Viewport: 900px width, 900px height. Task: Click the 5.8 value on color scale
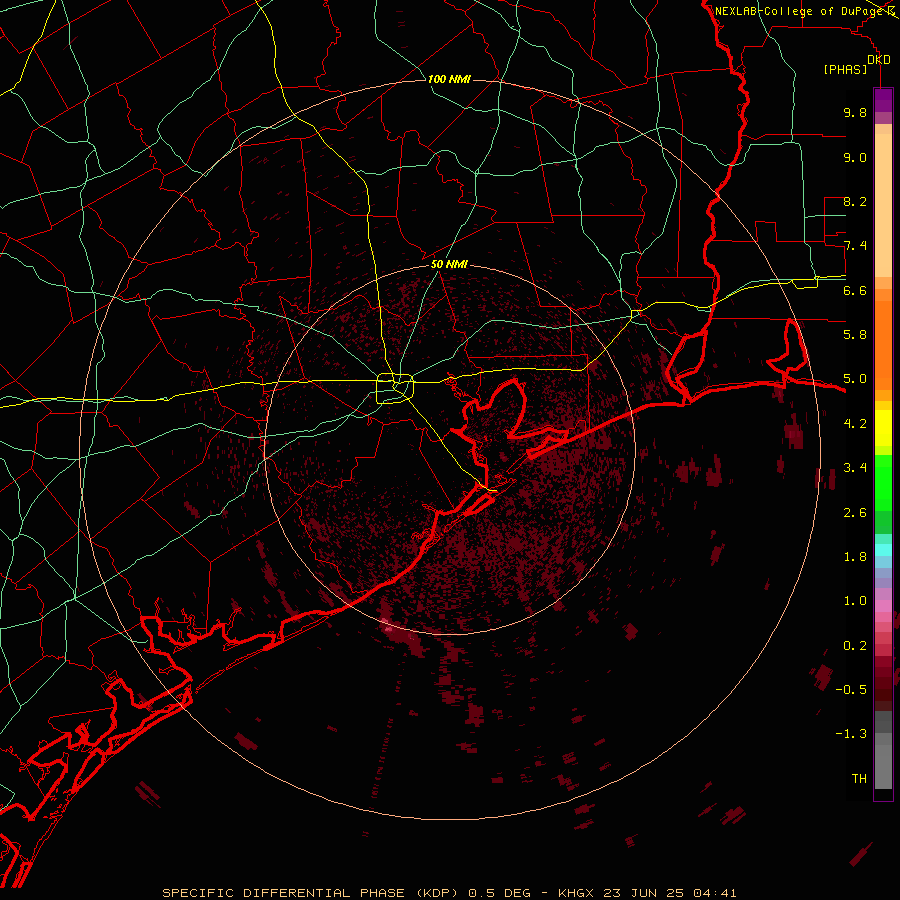pyautogui.click(x=855, y=335)
